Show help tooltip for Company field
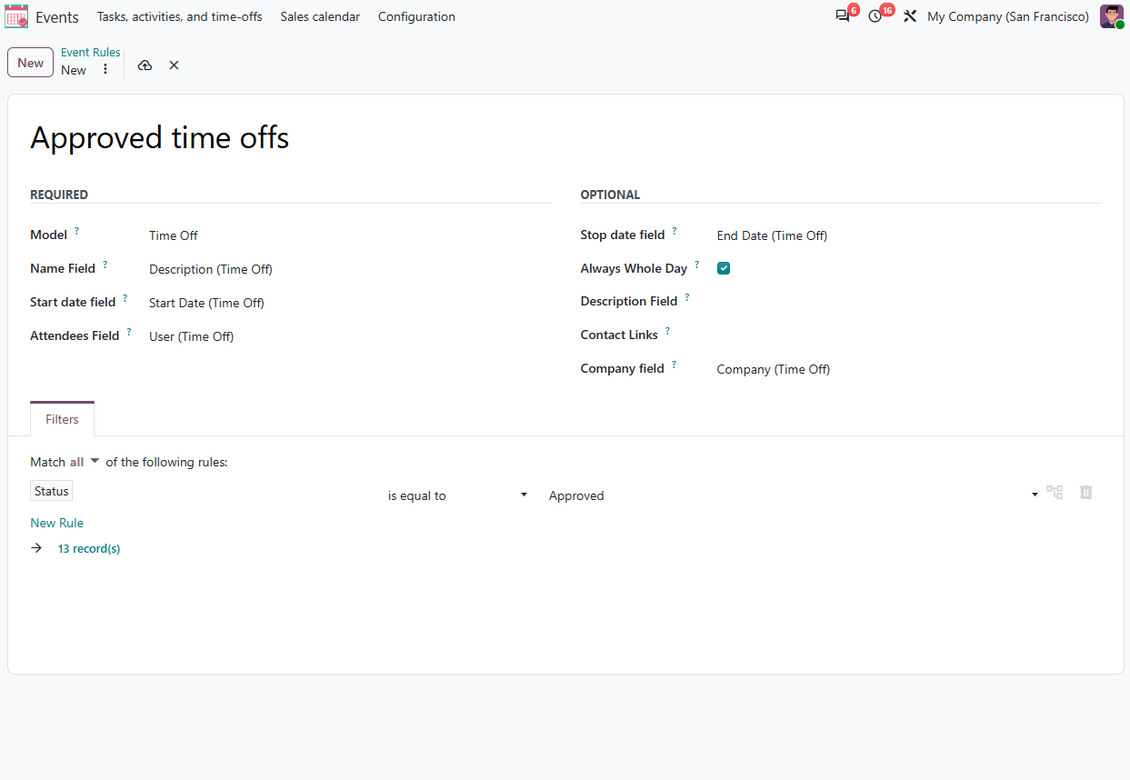Screen dimensions: 1130x780 click(674, 364)
